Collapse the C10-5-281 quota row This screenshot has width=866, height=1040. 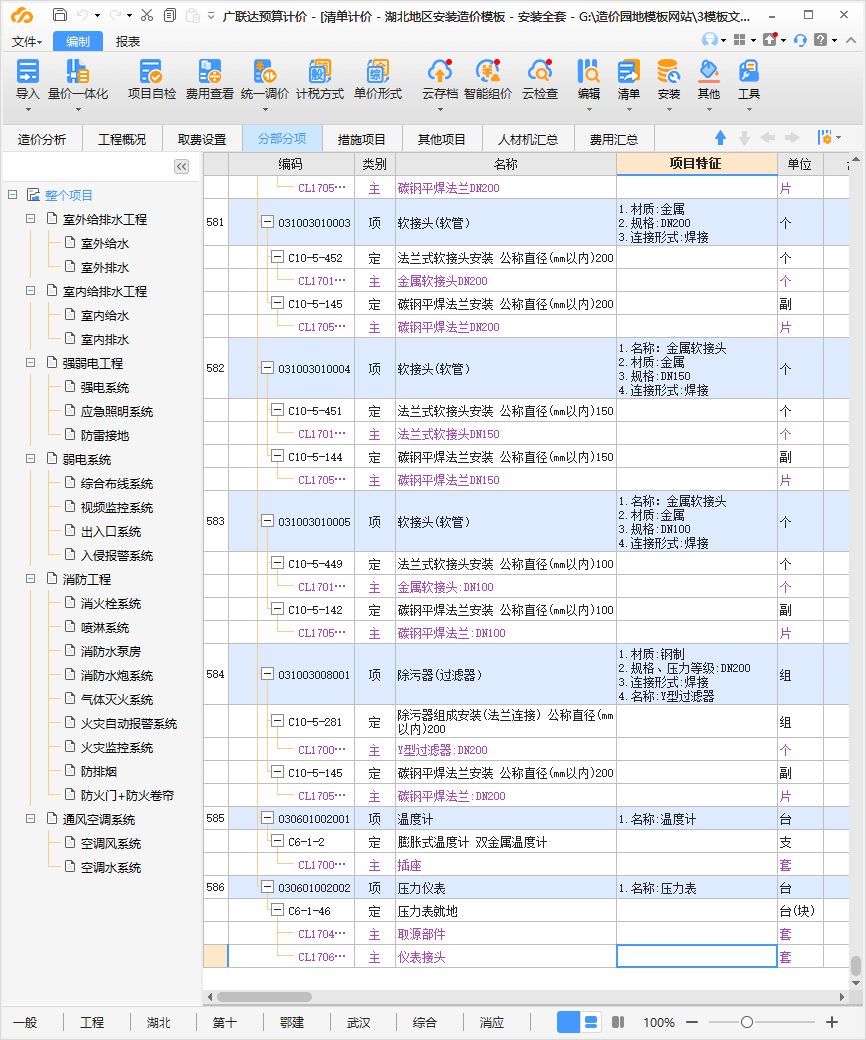tap(277, 720)
